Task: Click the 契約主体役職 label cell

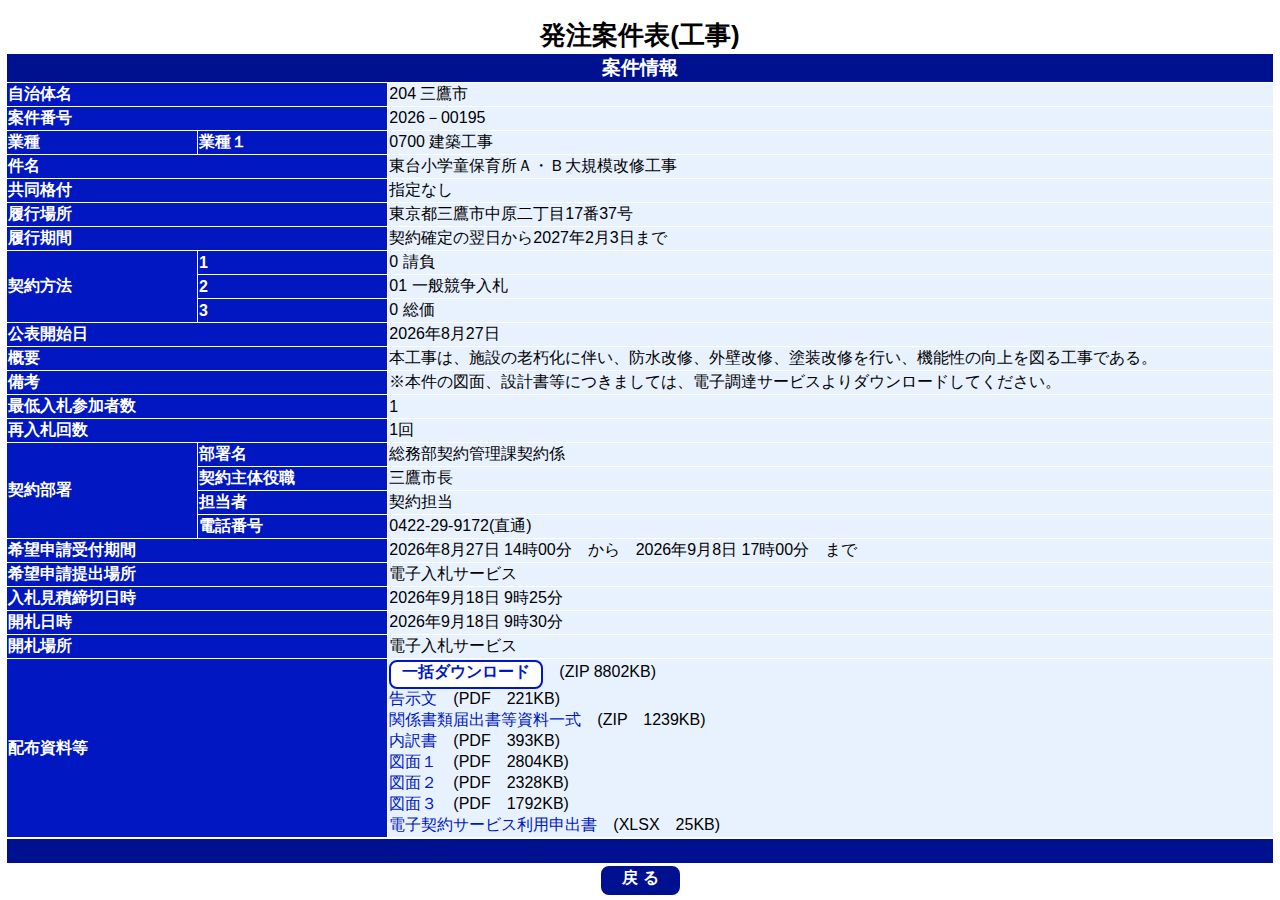Action: [292, 478]
